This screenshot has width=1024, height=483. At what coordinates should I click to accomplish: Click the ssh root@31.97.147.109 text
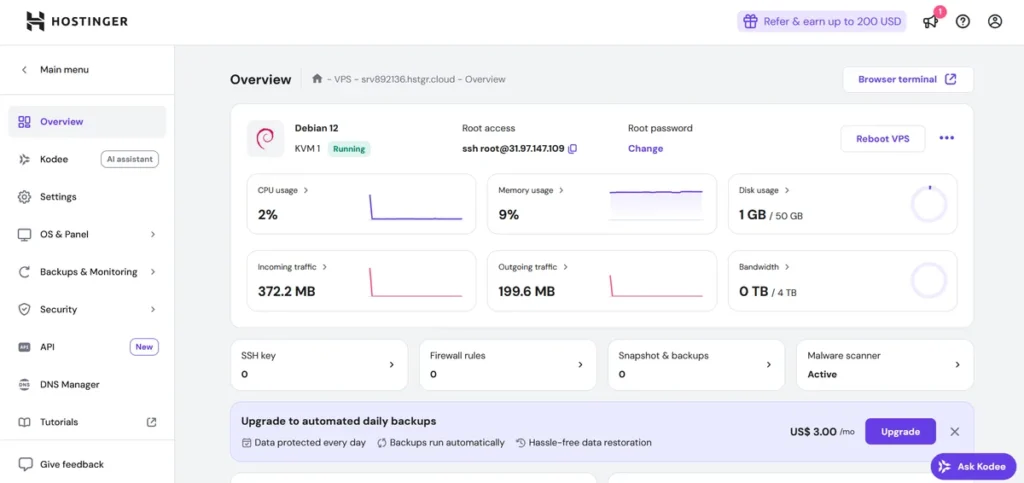(513, 149)
